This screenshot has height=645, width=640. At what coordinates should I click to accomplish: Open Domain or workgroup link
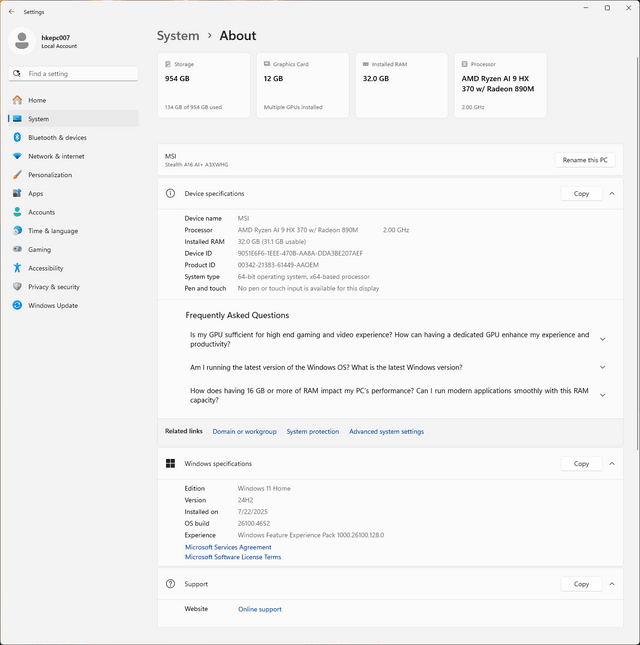pyautogui.click(x=244, y=432)
